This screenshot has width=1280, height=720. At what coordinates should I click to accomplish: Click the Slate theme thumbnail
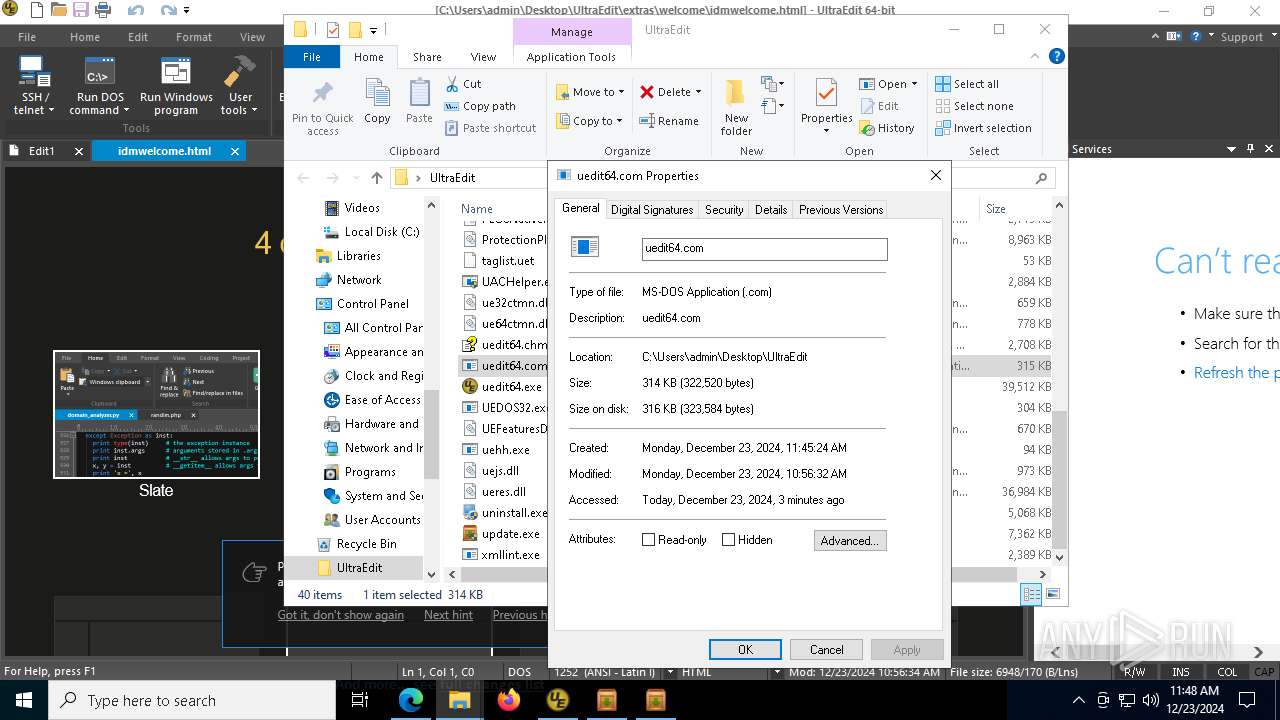pyautogui.click(x=156, y=414)
